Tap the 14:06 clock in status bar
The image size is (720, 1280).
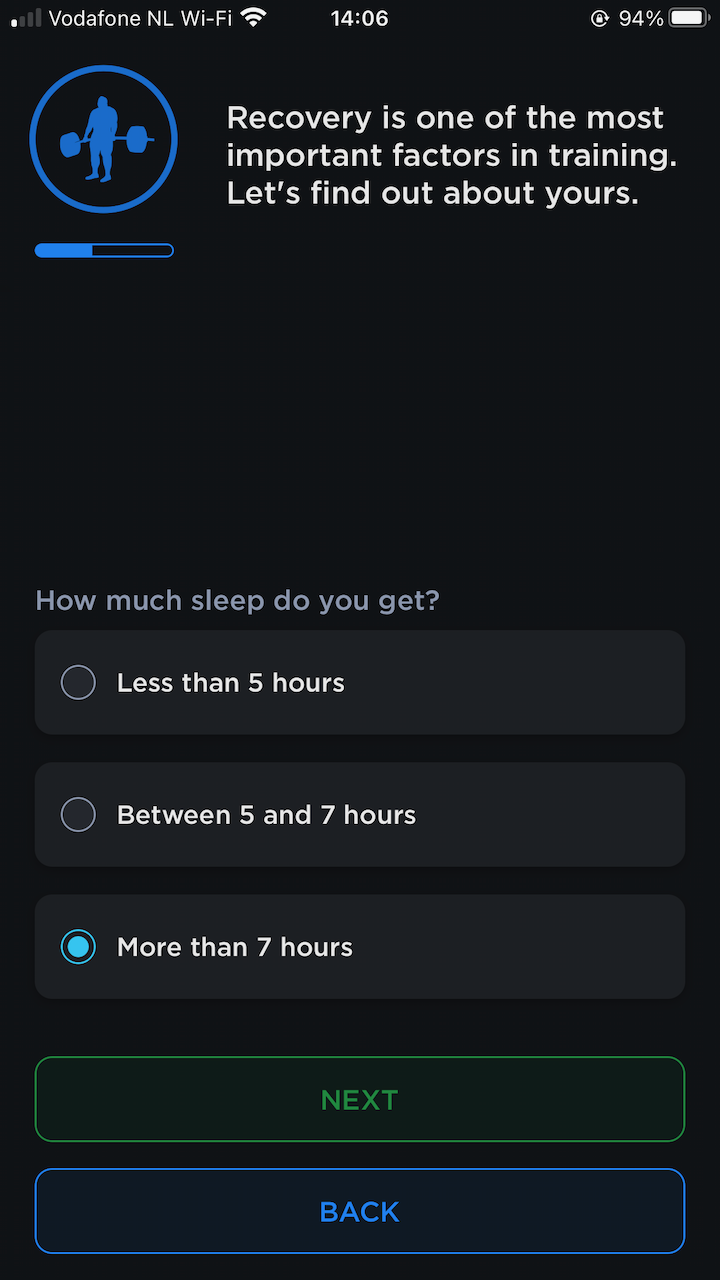(x=359, y=18)
